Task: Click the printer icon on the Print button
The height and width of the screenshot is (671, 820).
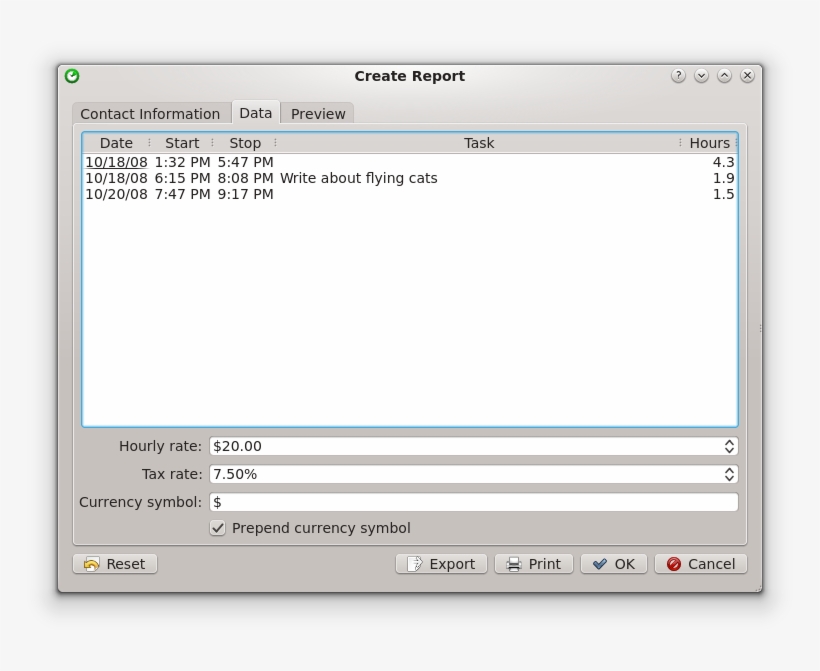Action: tap(512, 563)
